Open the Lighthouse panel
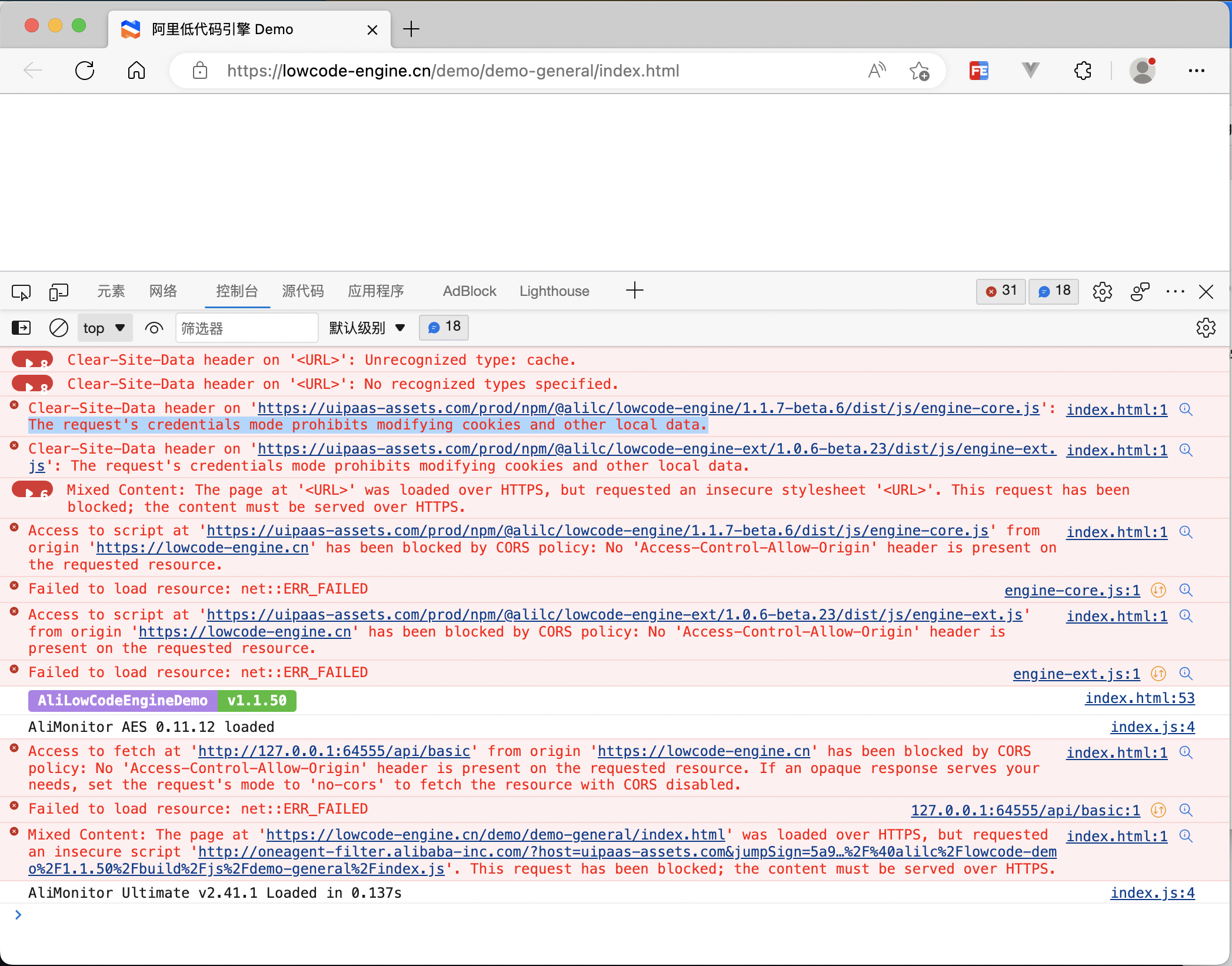The height and width of the screenshot is (966, 1232). (554, 291)
